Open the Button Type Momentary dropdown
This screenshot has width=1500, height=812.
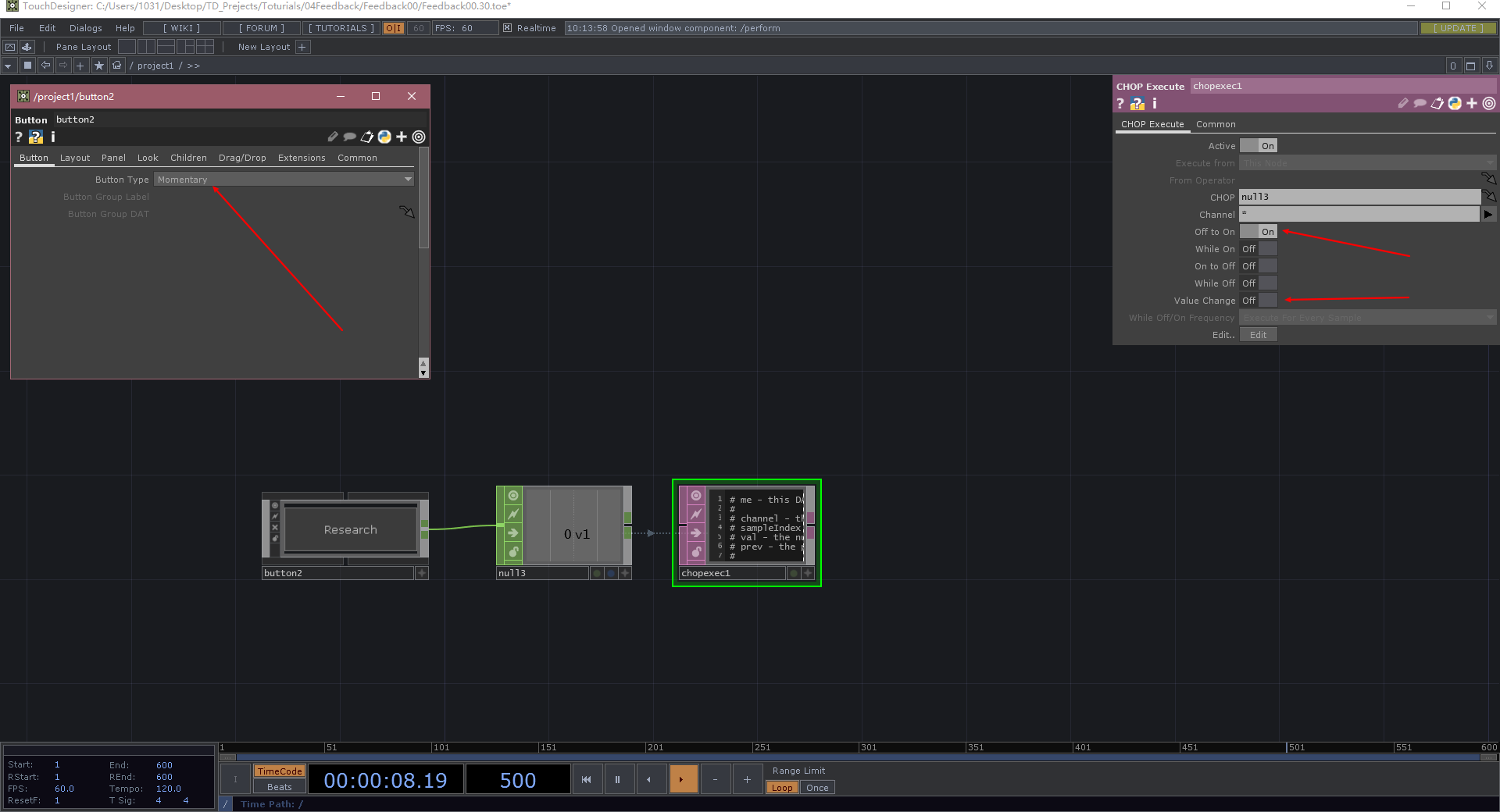[x=284, y=179]
